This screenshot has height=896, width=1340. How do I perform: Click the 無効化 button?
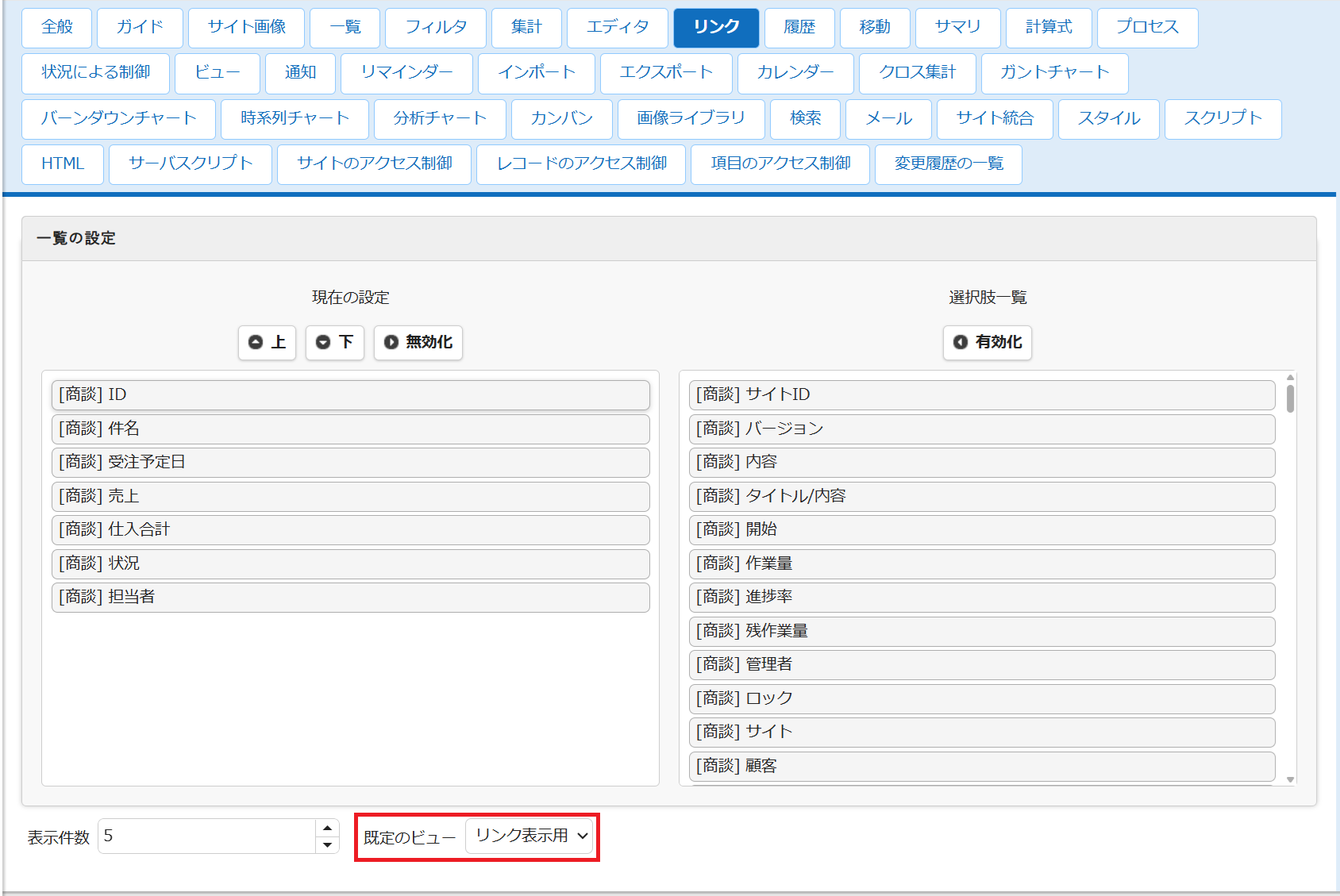click(x=418, y=342)
